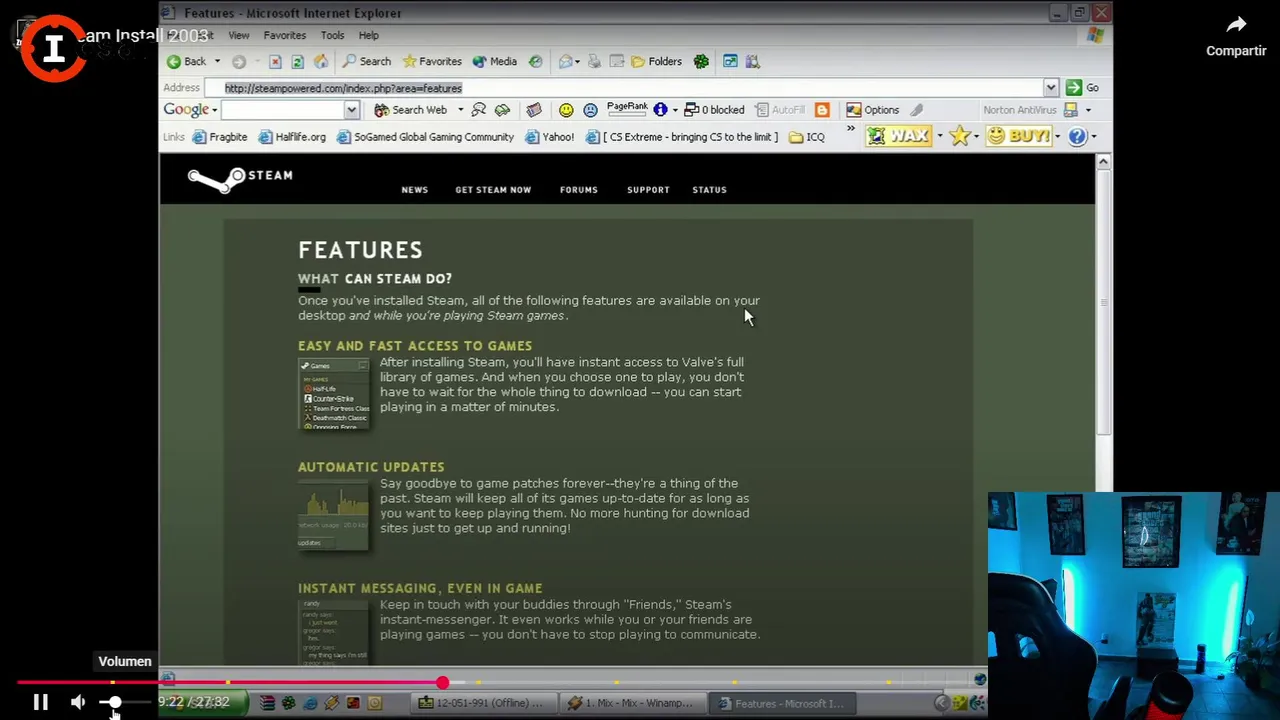Open the Halflife.org bookmark
The width and height of the screenshot is (1280, 720).
[x=291, y=137]
